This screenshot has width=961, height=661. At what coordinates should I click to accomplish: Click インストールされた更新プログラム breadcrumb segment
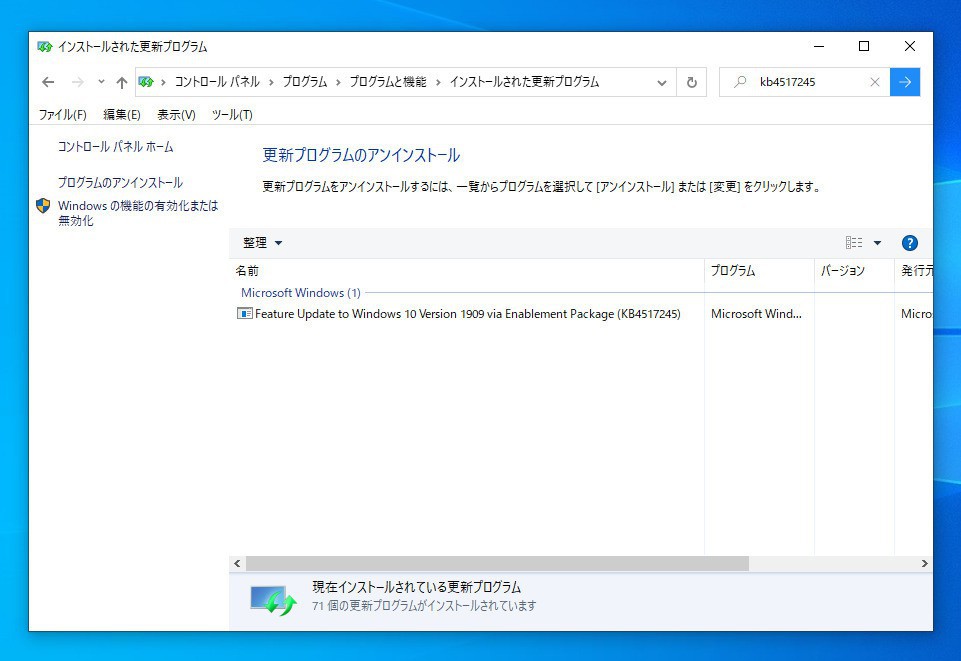pos(524,81)
